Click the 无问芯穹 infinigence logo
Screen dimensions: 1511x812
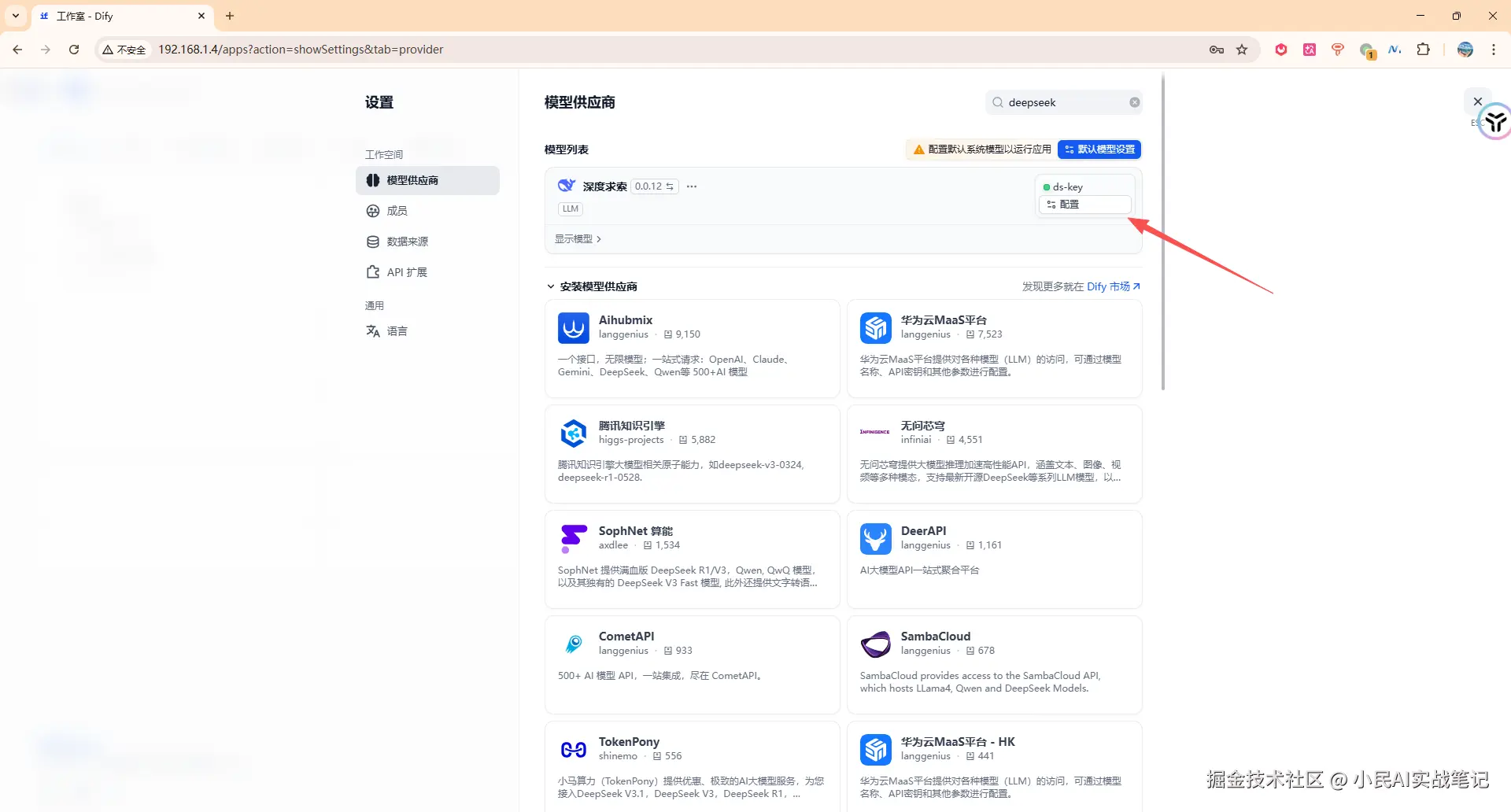click(x=876, y=434)
